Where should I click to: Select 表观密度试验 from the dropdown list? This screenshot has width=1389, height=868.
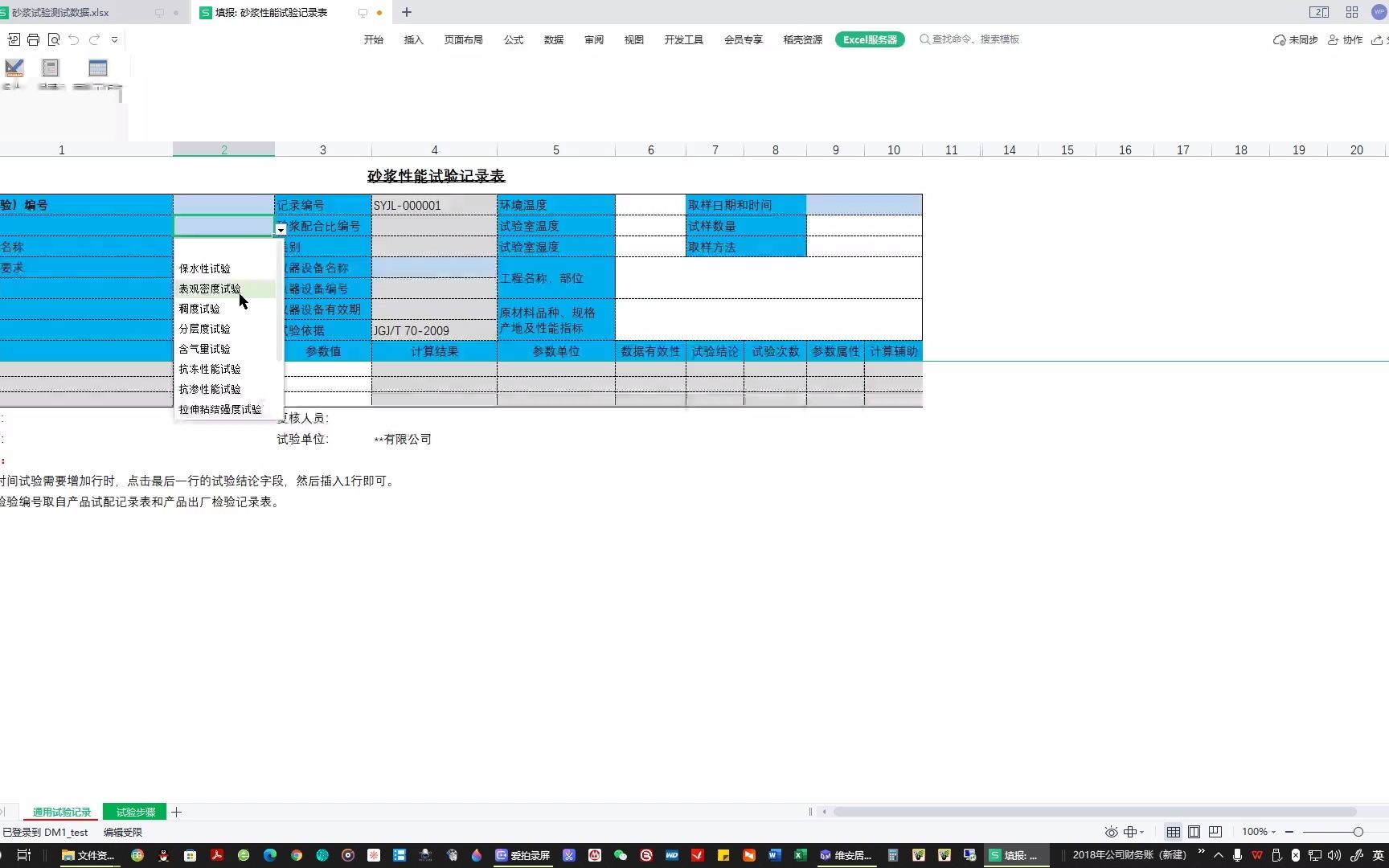click(x=210, y=288)
